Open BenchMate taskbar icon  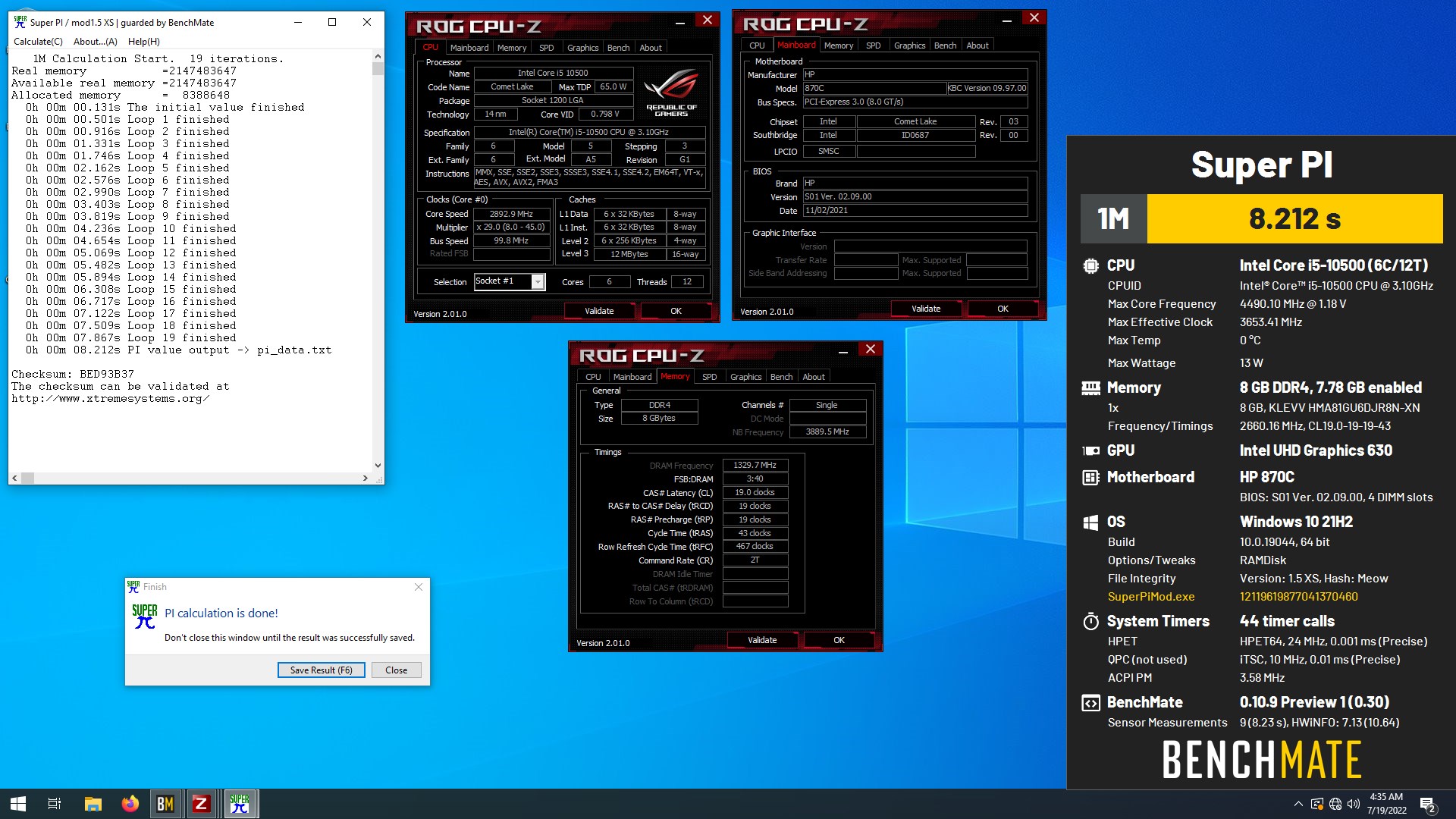pos(165,804)
